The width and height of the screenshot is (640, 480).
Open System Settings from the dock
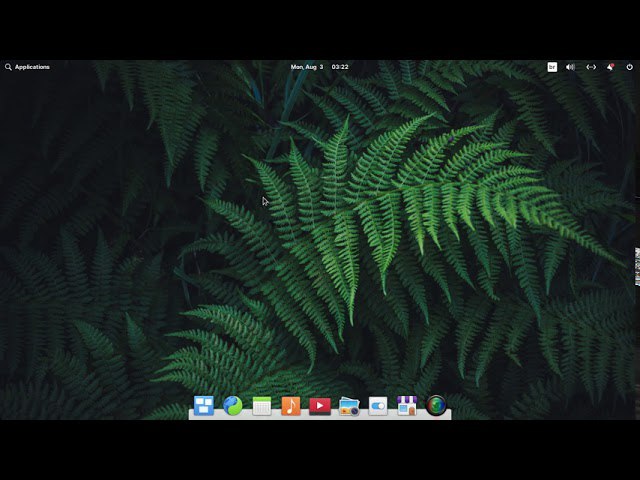click(x=378, y=406)
